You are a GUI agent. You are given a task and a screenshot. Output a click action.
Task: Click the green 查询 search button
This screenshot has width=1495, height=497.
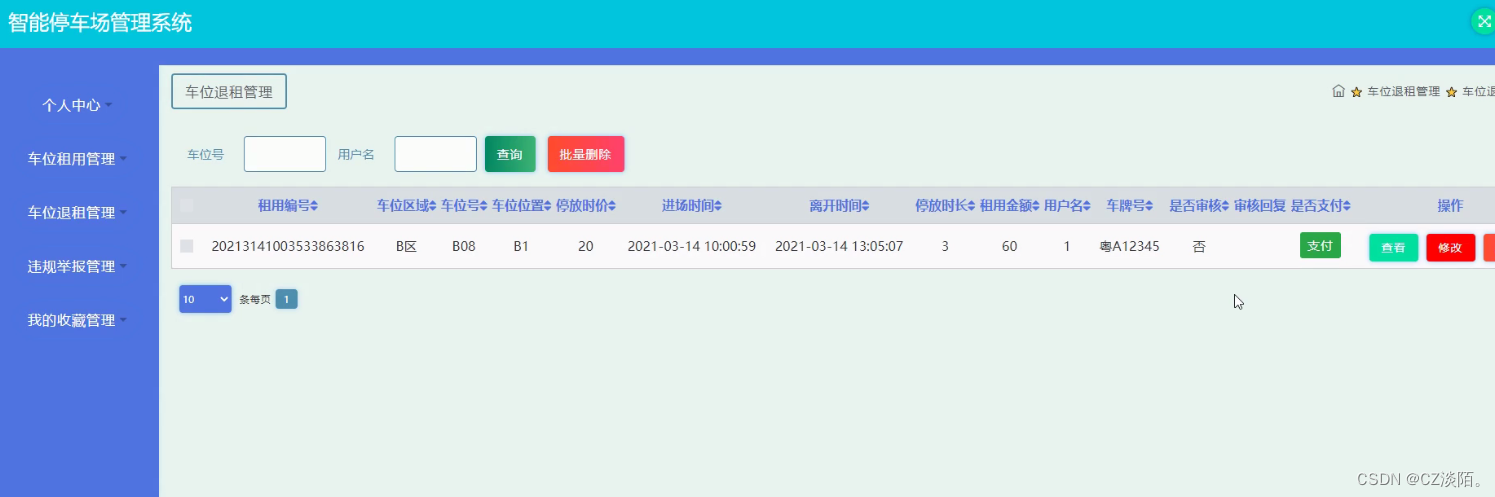pos(510,154)
